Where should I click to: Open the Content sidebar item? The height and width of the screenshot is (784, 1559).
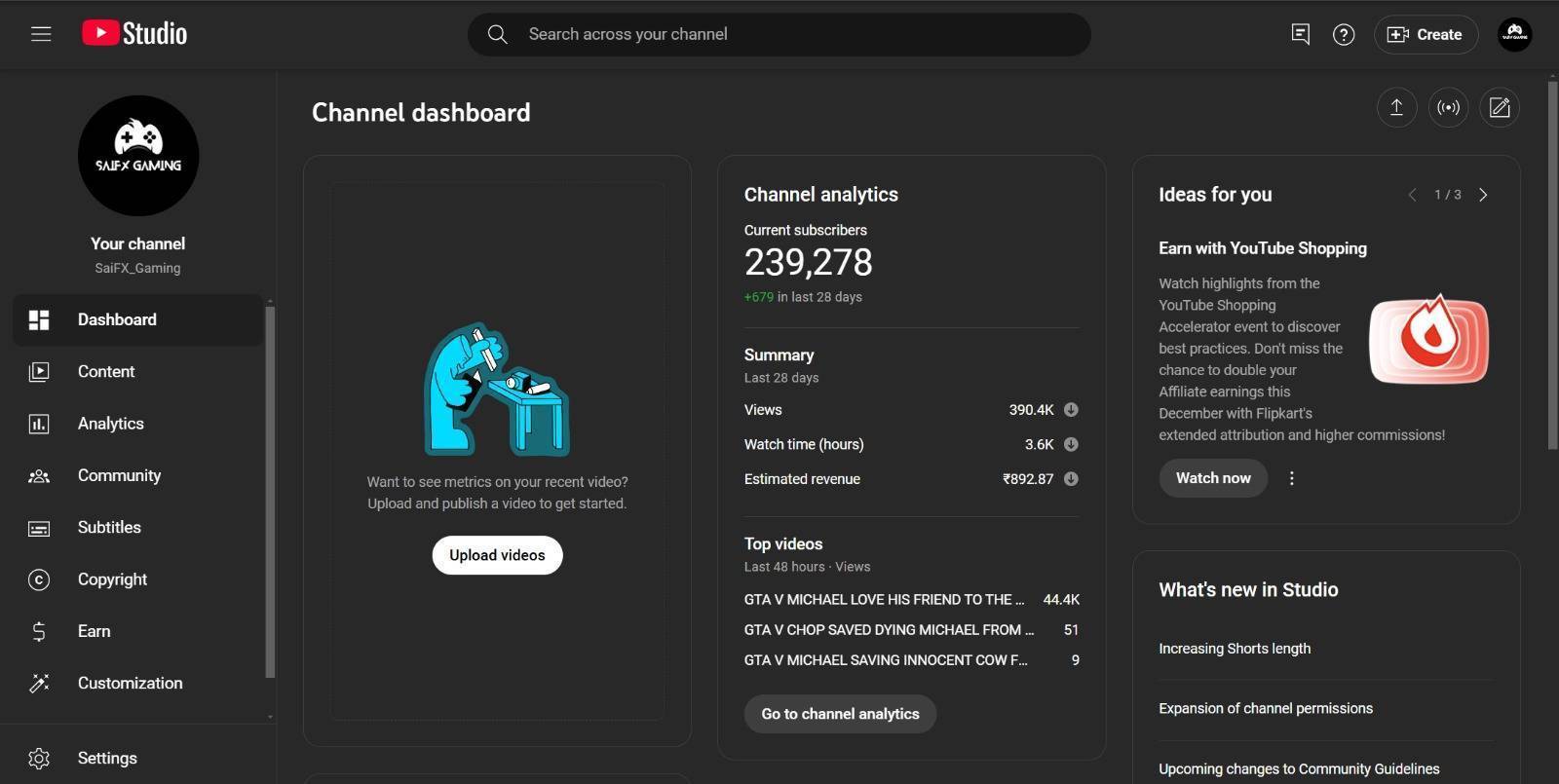106,372
